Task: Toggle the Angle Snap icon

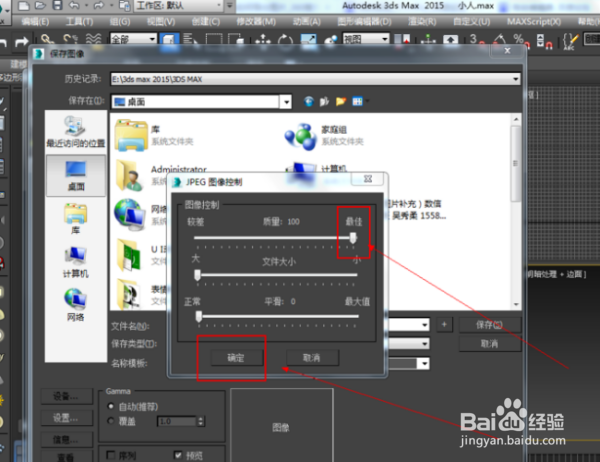Action: [x=500, y=40]
